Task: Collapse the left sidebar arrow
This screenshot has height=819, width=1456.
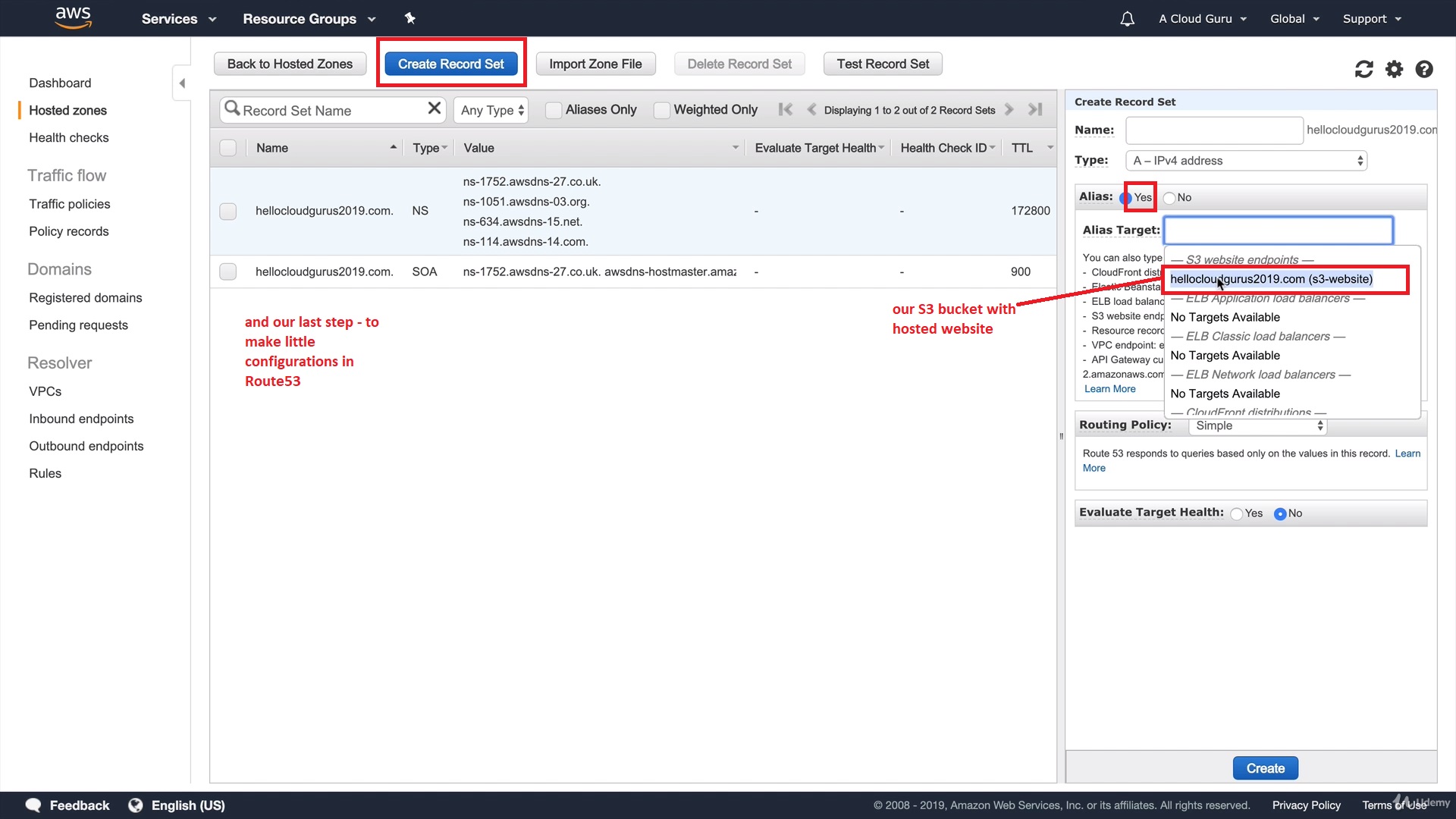Action: pyautogui.click(x=181, y=83)
